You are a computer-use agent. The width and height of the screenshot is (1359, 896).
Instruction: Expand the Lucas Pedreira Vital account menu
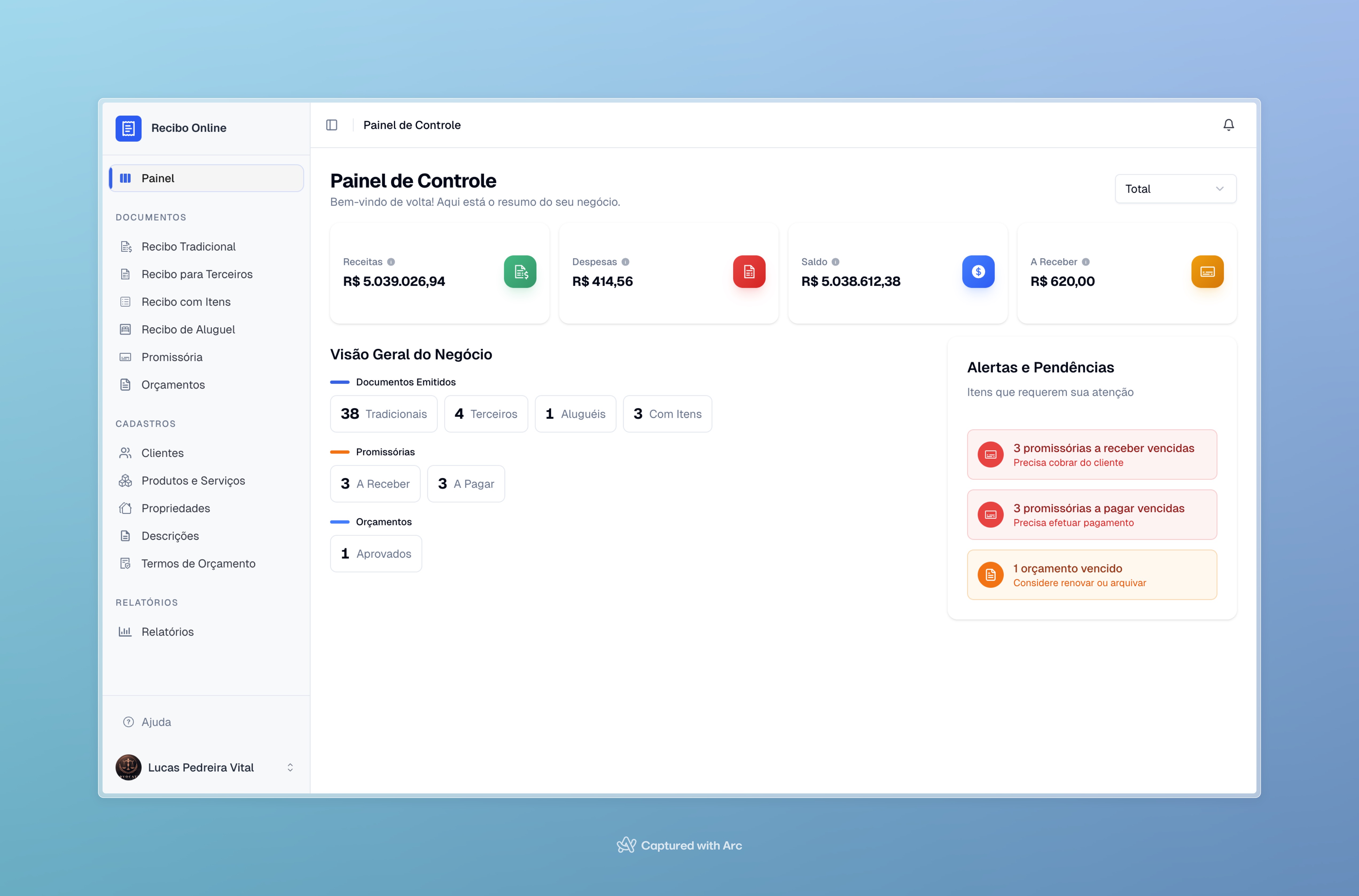pyautogui.click(x=206, y=768)
